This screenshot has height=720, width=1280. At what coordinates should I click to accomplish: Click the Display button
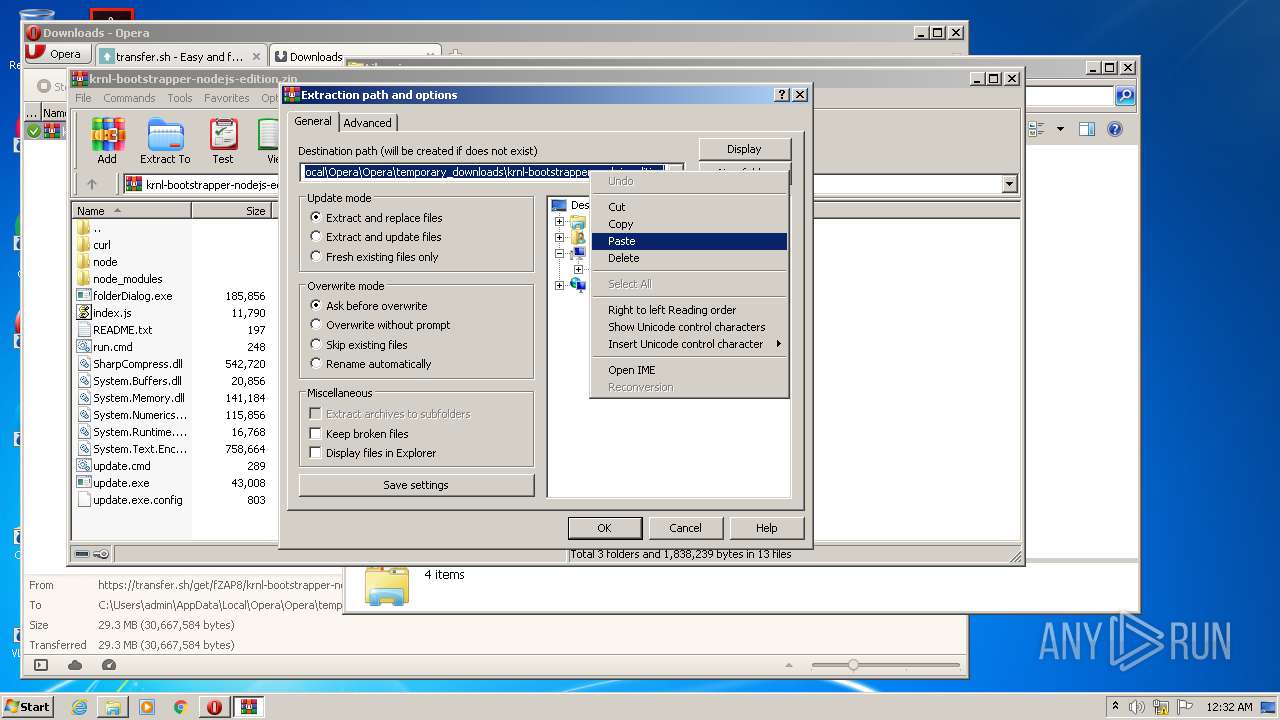(x=744, y=149)
